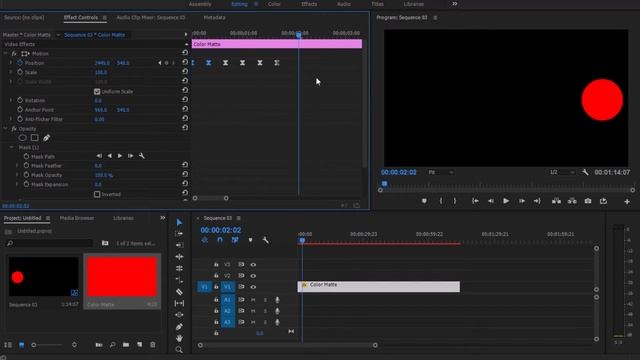Play the program monitor
The image size is (640, 360).
click(506, 201)
